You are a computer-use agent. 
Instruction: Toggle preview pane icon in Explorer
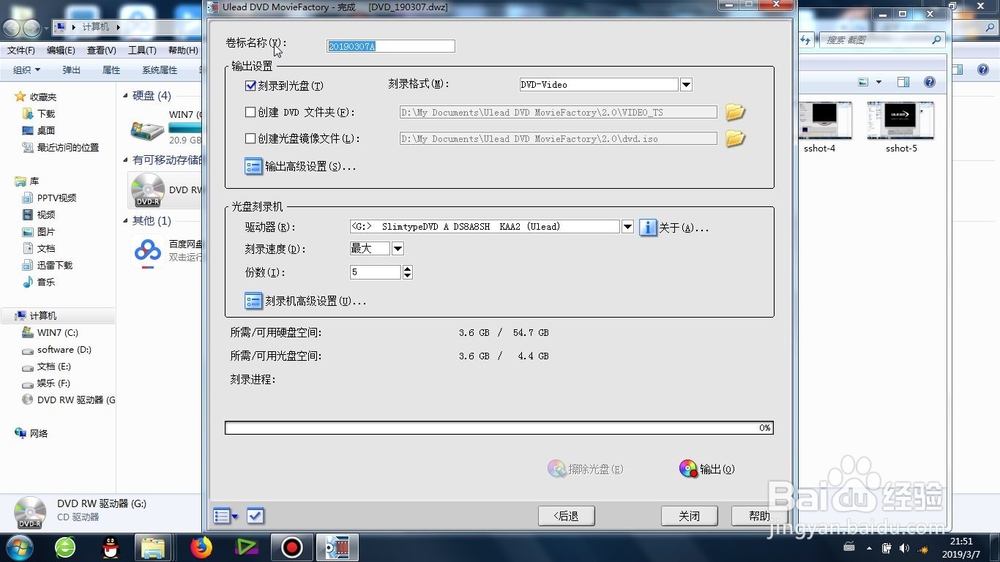(903, 82)
